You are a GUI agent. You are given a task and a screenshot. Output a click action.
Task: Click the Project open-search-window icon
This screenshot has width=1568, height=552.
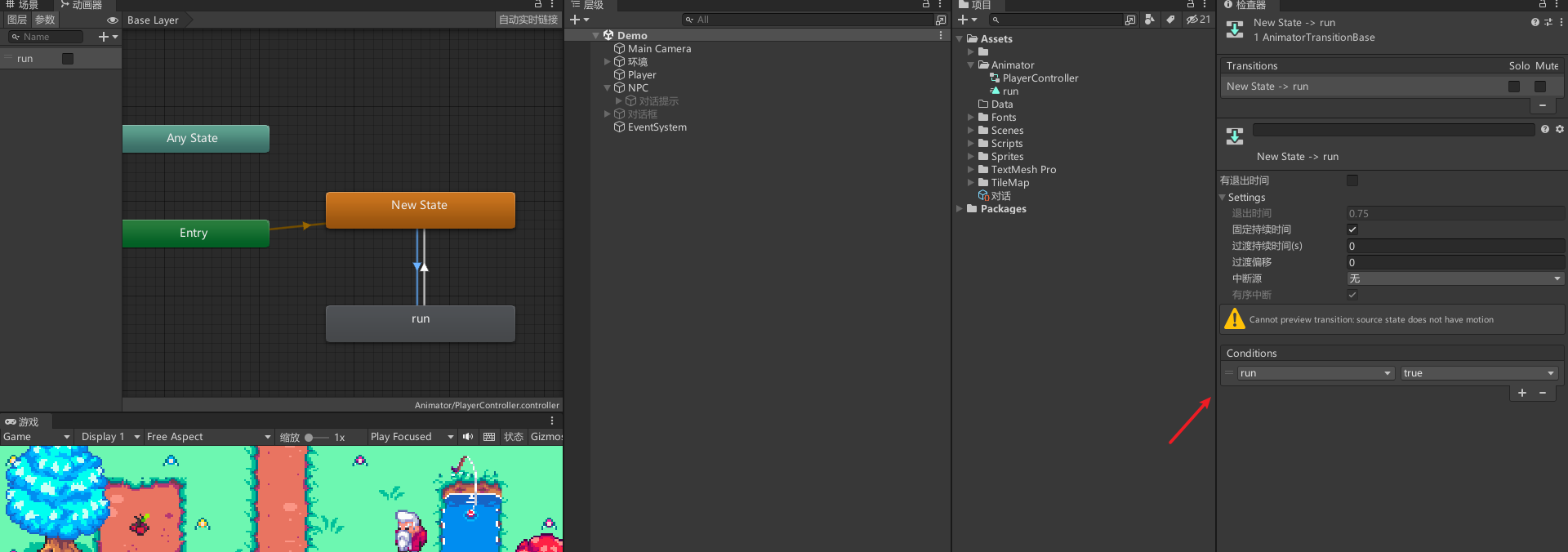pyautogui.click(x=1130, y=20)
